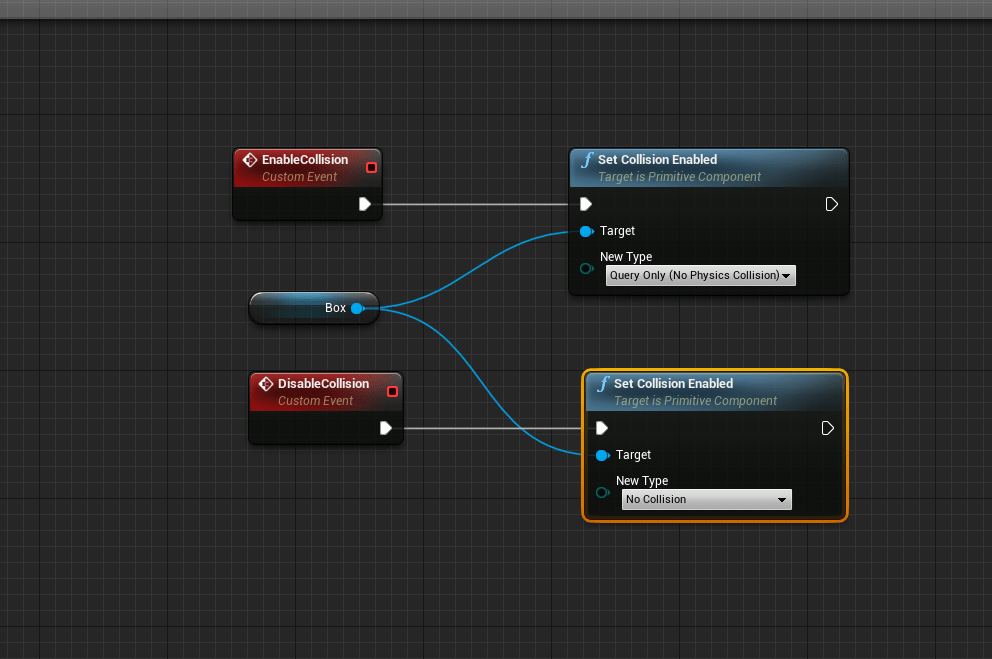Click EnableCollision white execution output pin
The width and height of the screenshot is (992, 659).
[x=365, y=204]
